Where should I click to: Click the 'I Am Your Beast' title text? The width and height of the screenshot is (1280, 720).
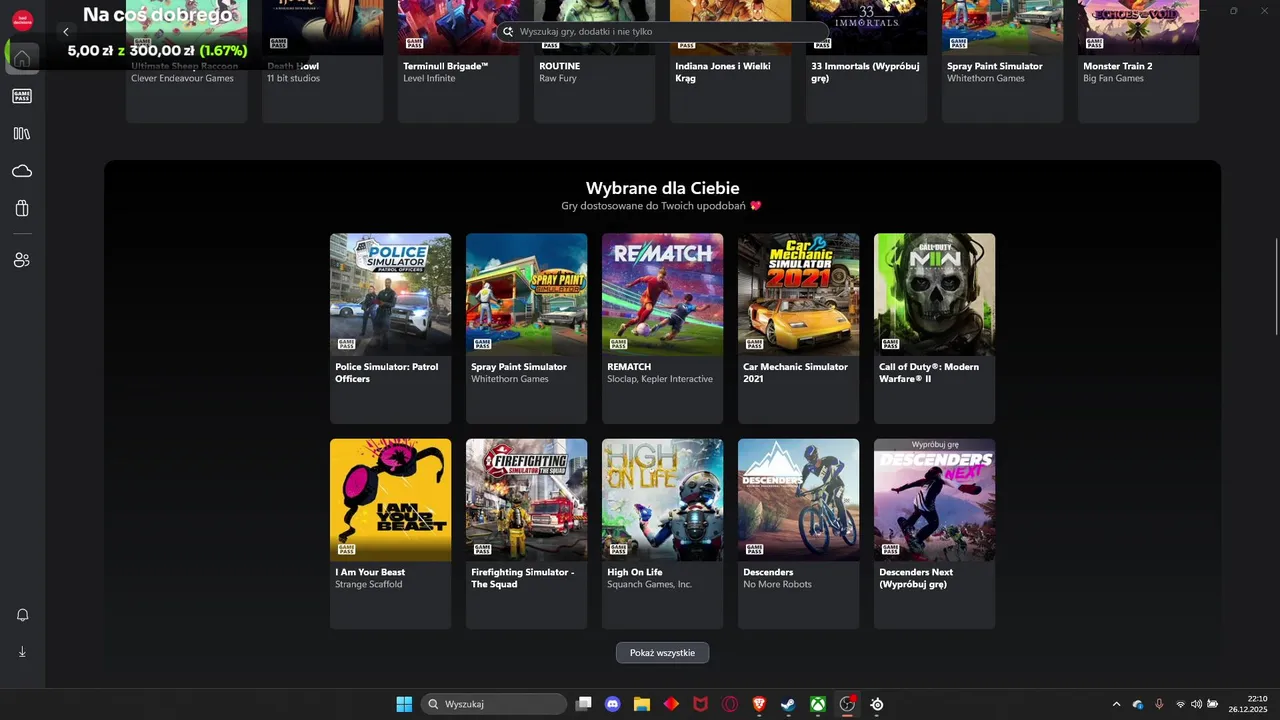click(x=370, y=572)
